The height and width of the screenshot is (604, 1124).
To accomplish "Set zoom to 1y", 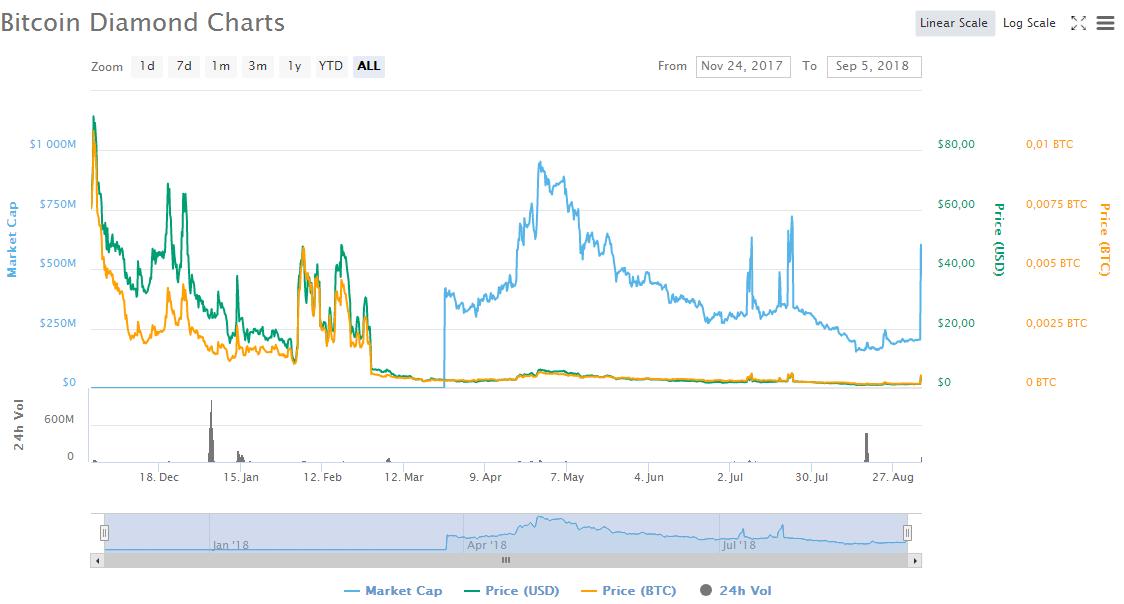I will 295,66.
